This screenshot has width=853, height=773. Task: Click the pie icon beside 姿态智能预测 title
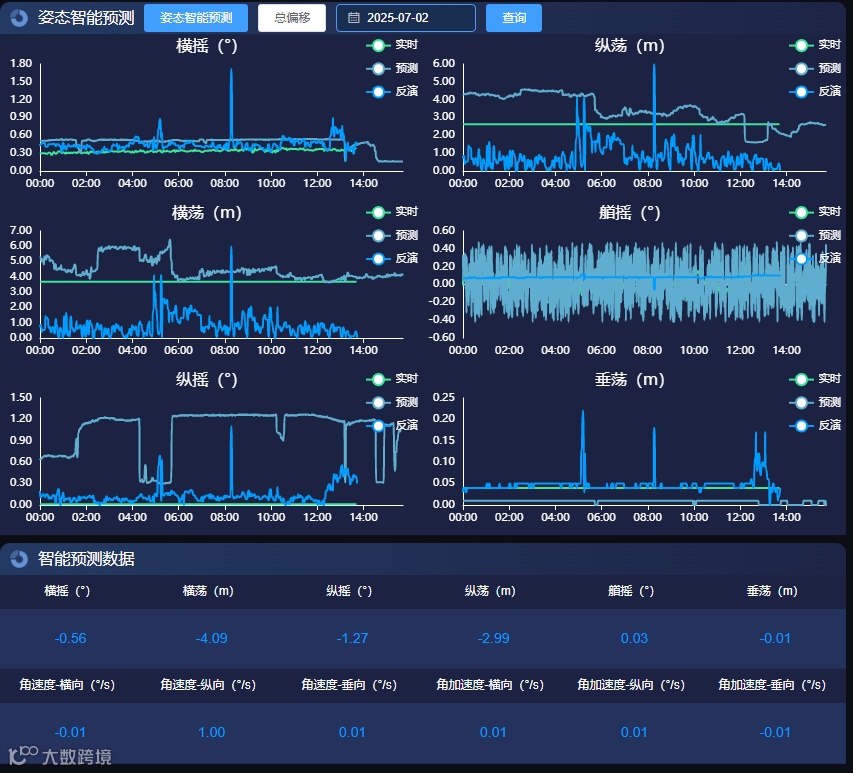(20, 18)
